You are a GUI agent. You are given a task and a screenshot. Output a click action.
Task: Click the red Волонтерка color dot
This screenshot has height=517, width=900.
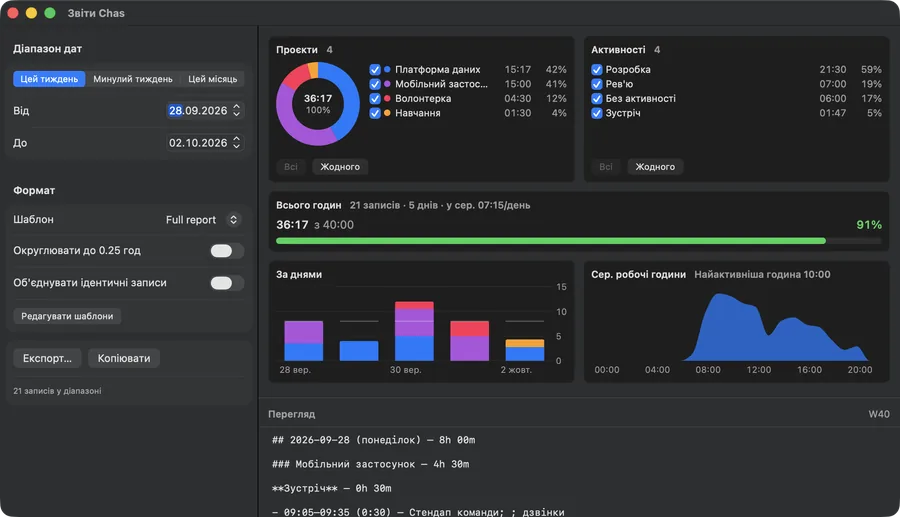tap(387, 99)
